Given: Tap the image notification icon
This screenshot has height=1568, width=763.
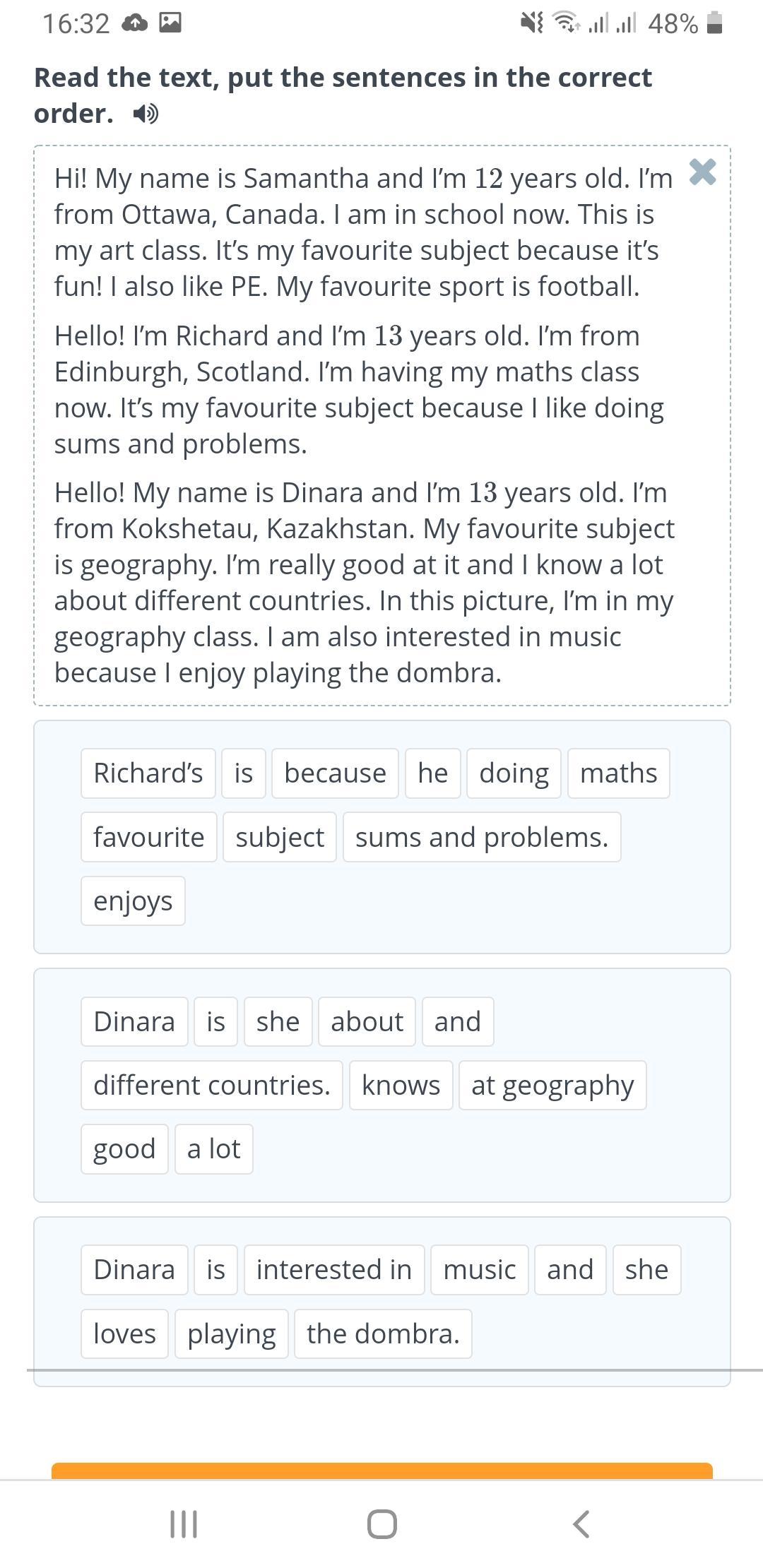Looking at the screenshot, I should click(170, 23).
